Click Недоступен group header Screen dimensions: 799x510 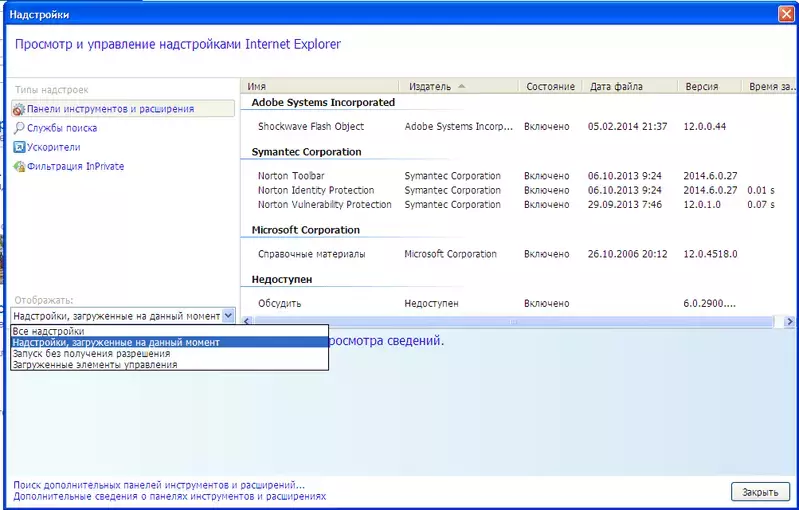(282, 279)
